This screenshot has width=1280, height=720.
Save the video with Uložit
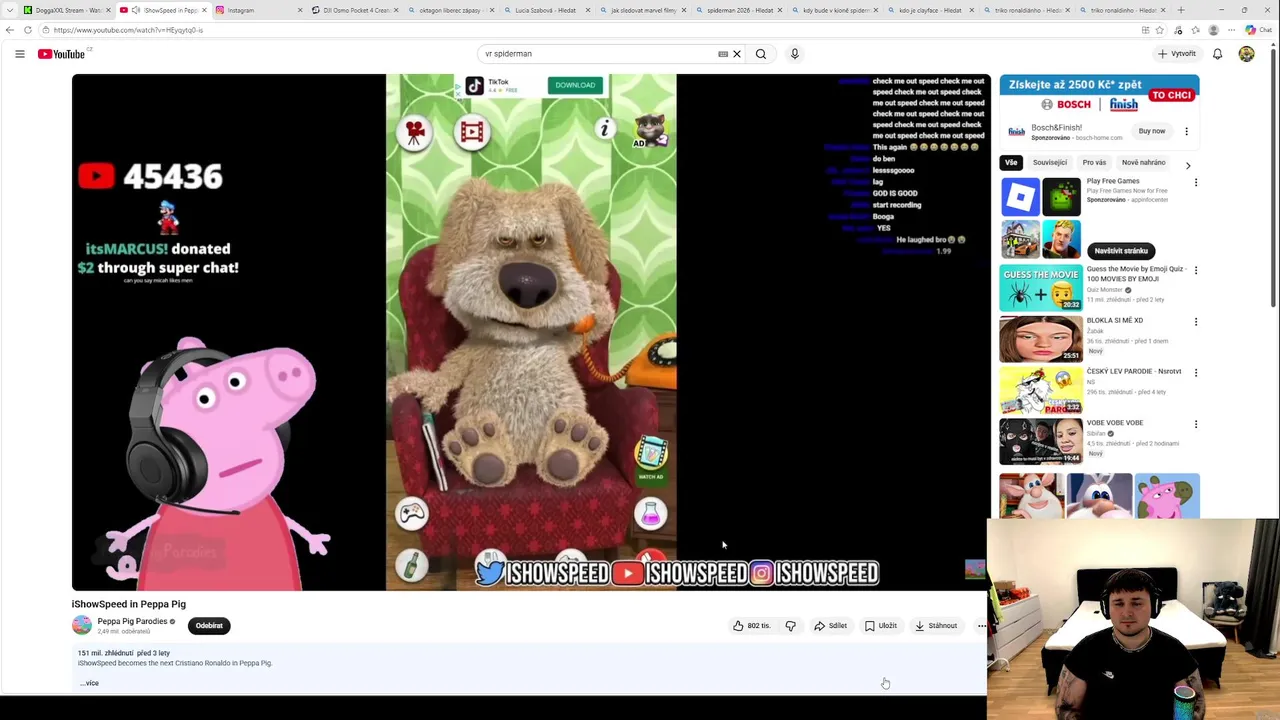pos(881,626)
